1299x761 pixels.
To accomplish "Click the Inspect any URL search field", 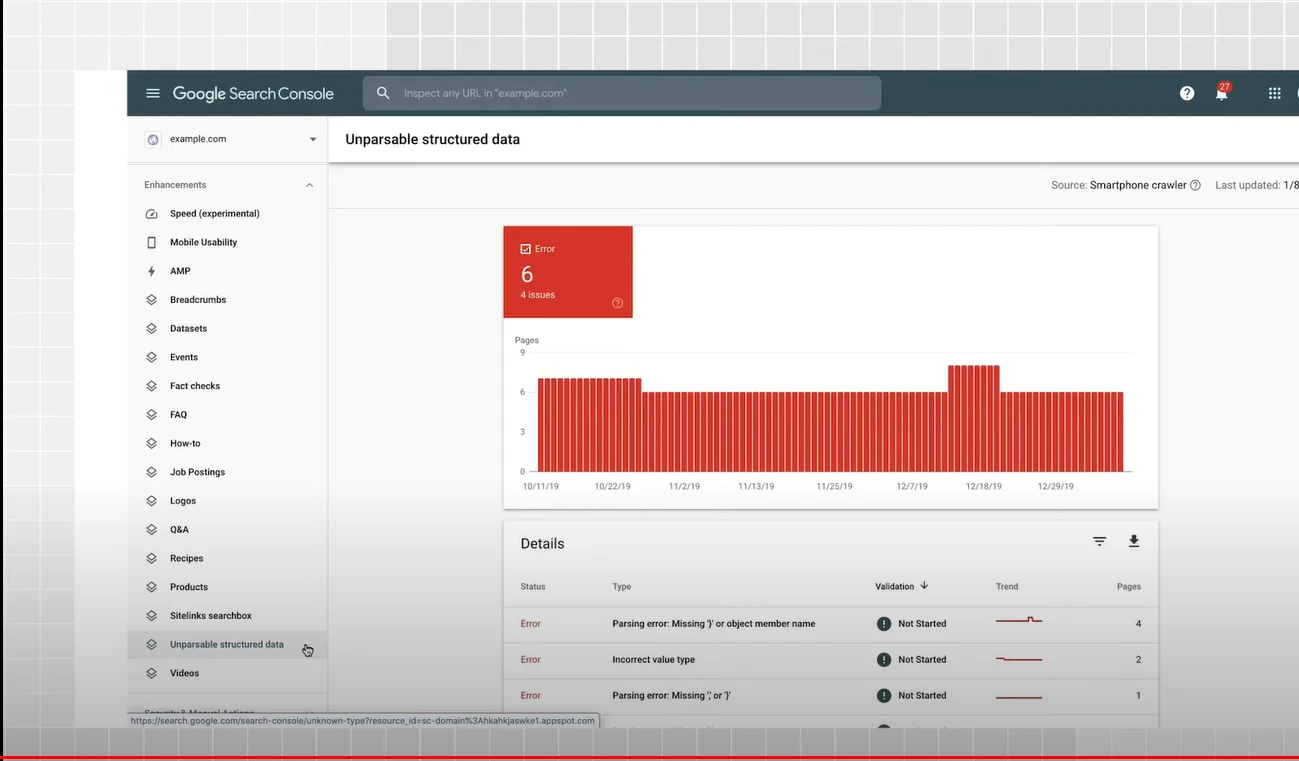I will coord(622,93).
